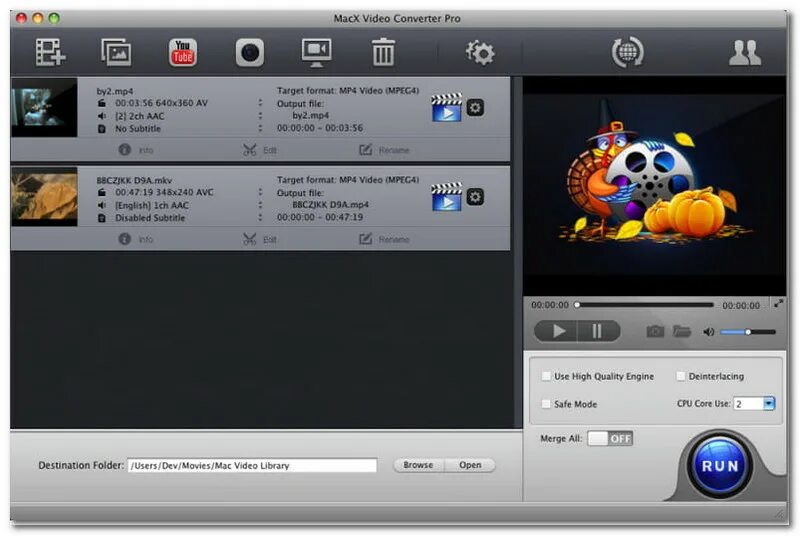Open gear settings for 88CZJKK D9A.mkv output

coord(475,197)
